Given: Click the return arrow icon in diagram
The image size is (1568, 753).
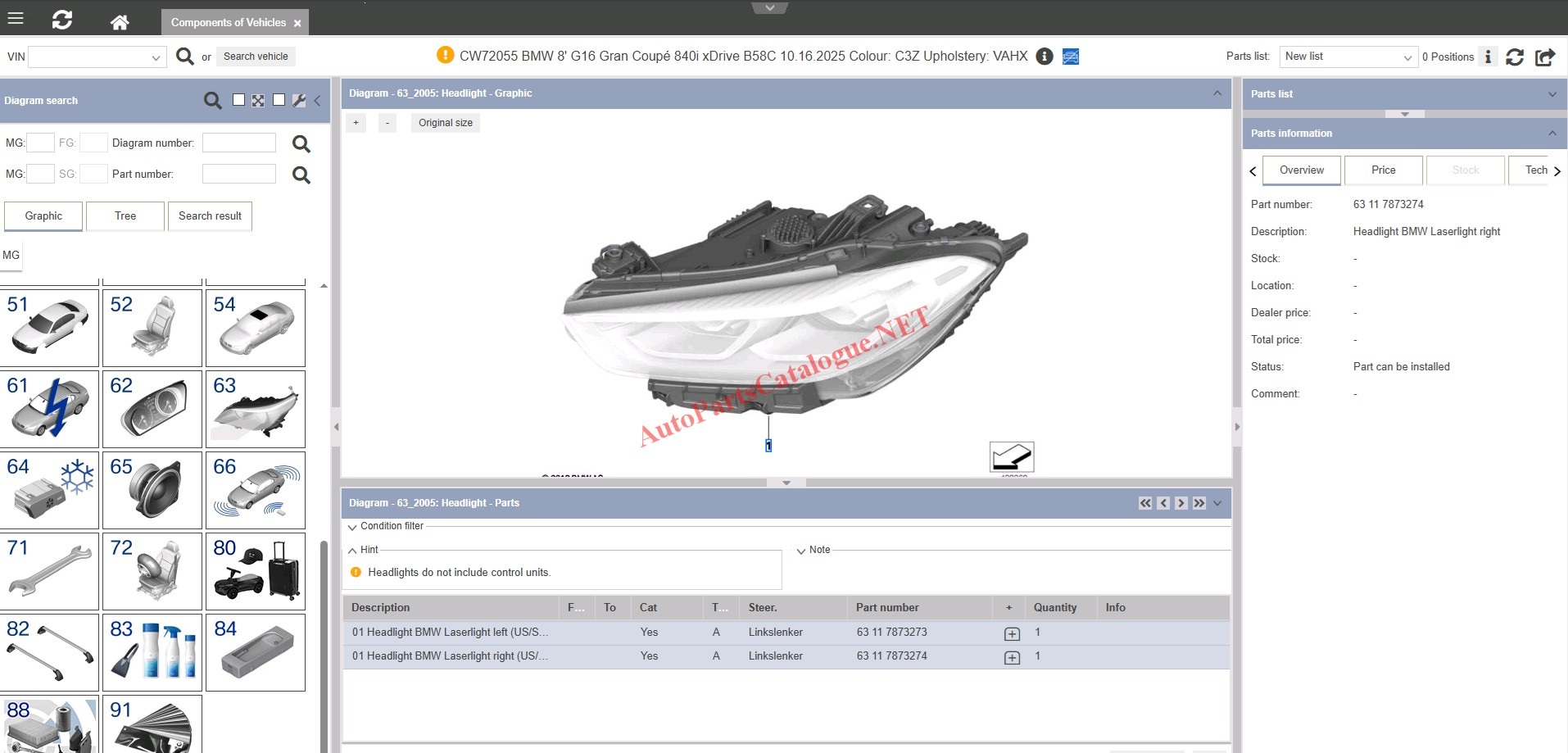Looking at the screenshot, I should [1011, 456].
